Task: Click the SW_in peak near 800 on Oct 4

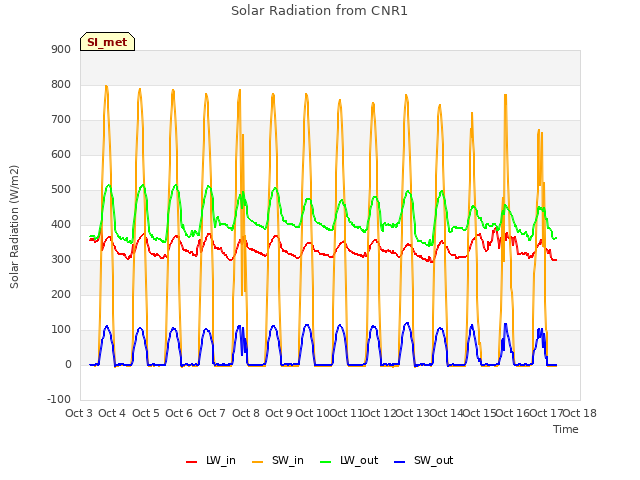Action: (106, 86)
